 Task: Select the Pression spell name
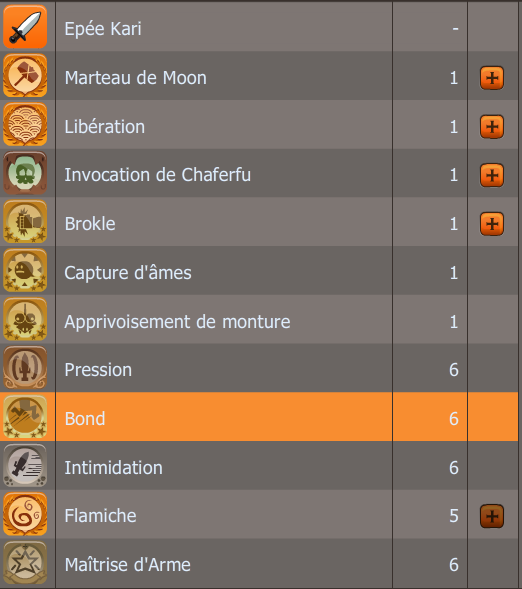point(98,370)
